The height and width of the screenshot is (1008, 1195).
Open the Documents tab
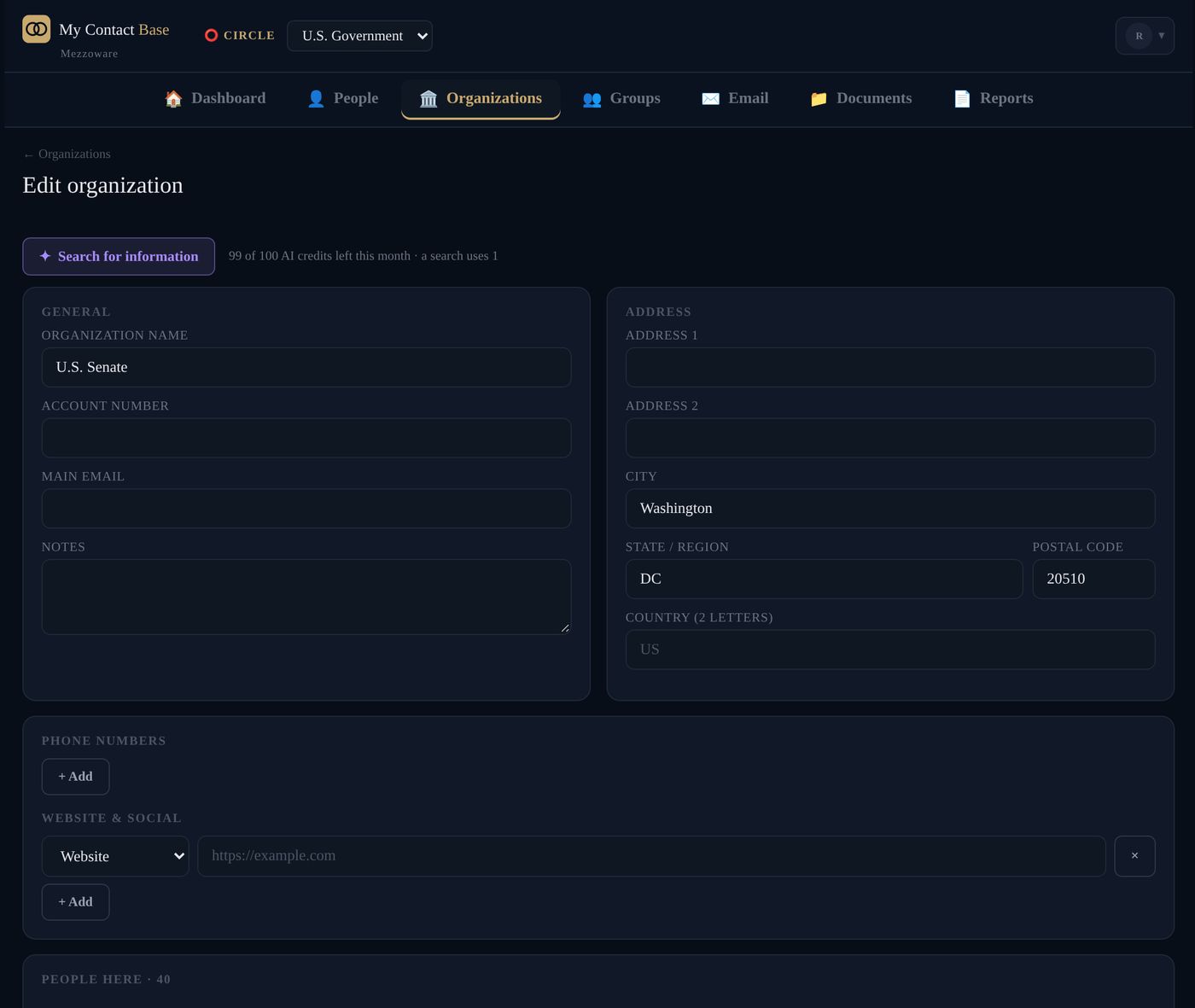point(860,99)
